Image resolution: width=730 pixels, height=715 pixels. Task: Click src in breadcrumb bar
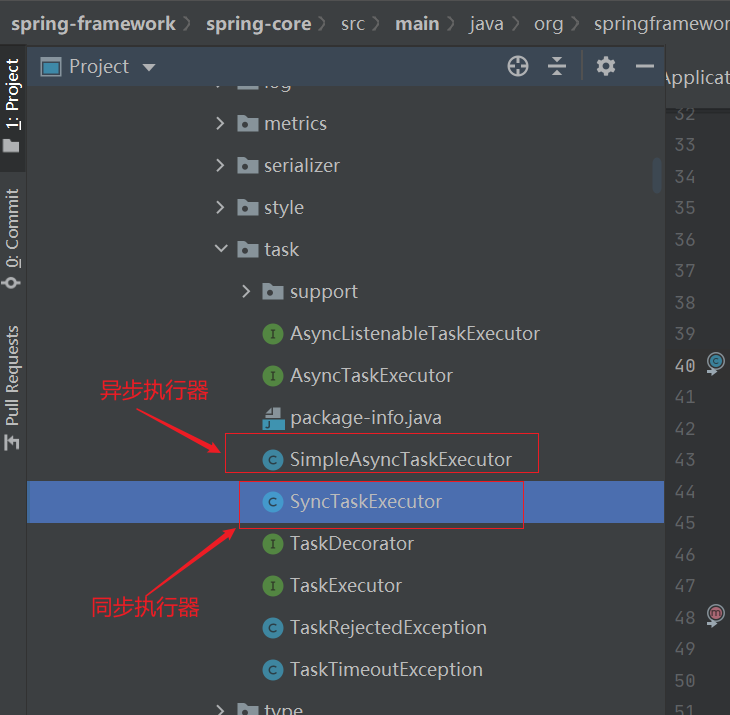click(353, 24)
